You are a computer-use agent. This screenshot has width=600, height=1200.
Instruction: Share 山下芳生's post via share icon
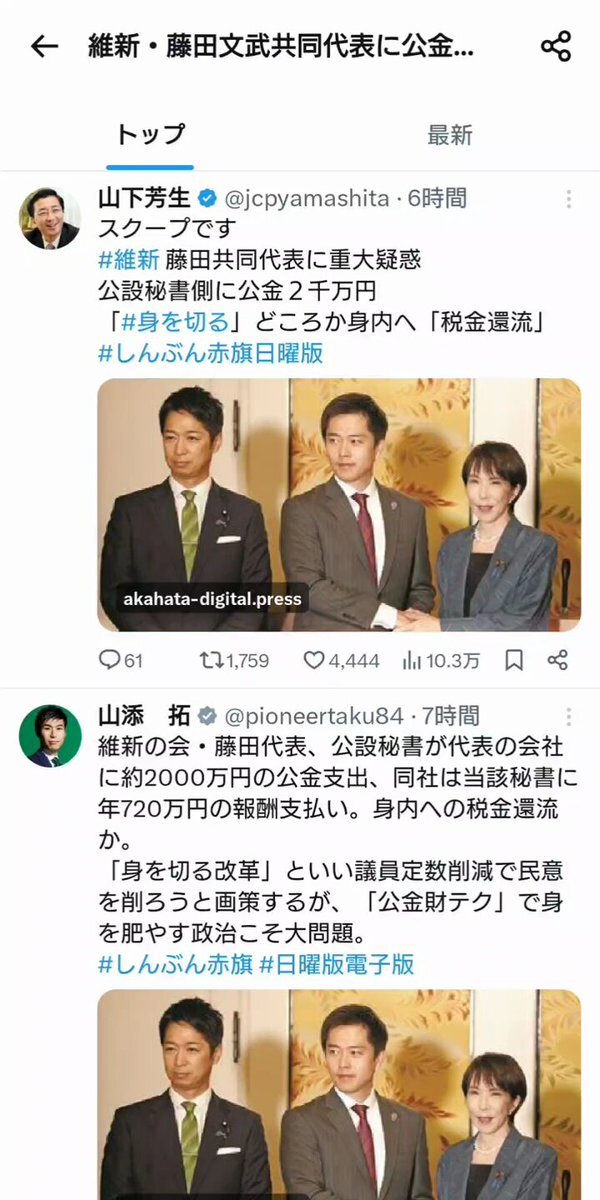point(558,660)
